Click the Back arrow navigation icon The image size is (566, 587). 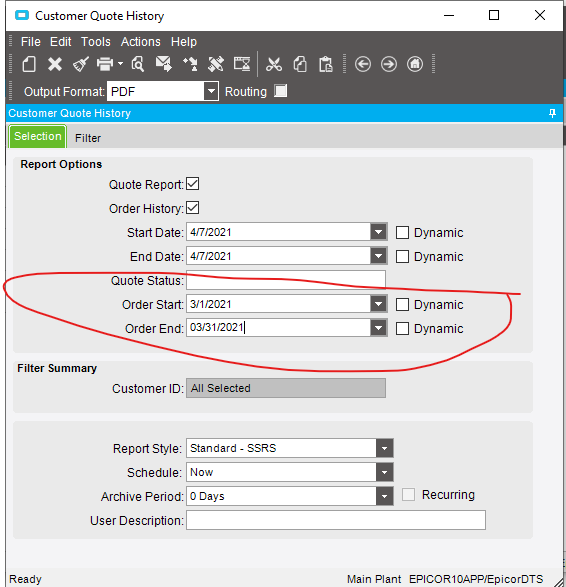363,64
